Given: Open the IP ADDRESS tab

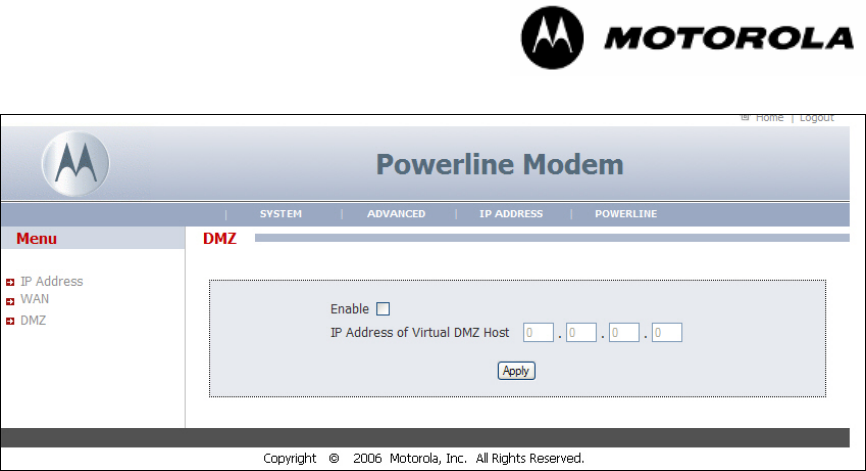Looking at the screenshot, I should [x=511, y=214].
